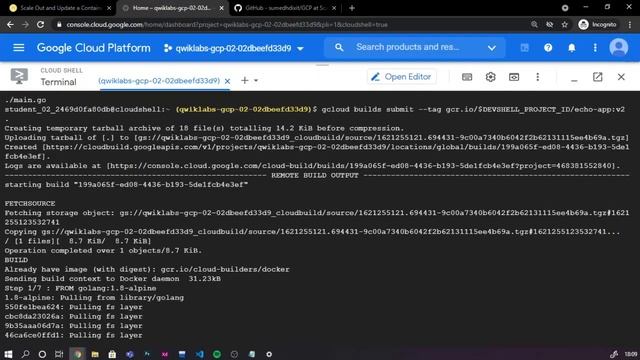Viewport: 640px width, 360px height.
Task: Open the Google Cloud navigation hamburger menu
Action: [x=19, y=48]
